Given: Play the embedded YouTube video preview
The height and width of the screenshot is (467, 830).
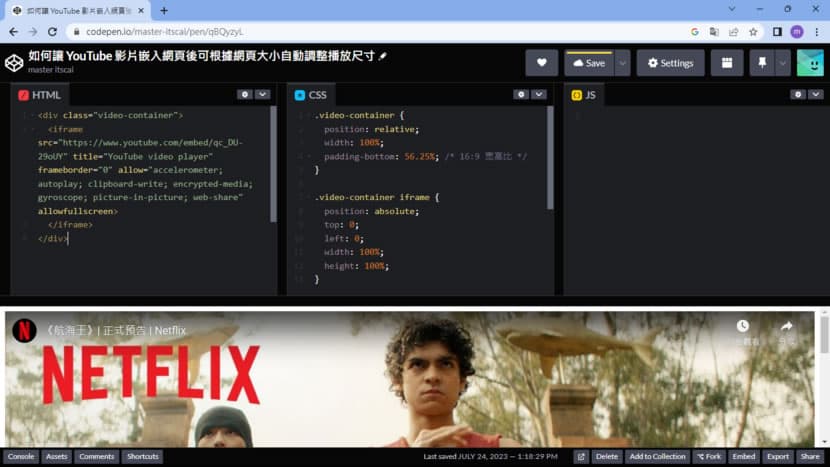Looking at the screenshot, I should click(x=410, y=379).
